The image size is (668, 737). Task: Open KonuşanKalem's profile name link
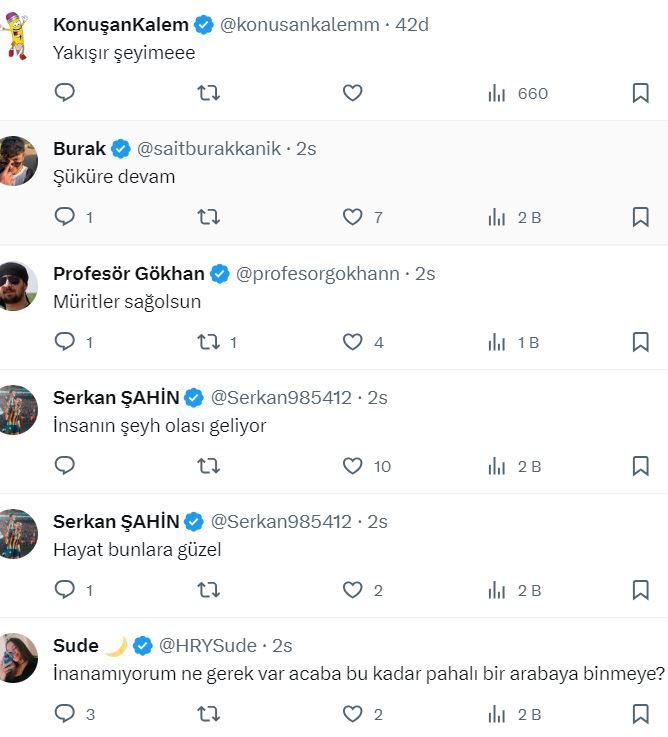click(x=119, y=24)
